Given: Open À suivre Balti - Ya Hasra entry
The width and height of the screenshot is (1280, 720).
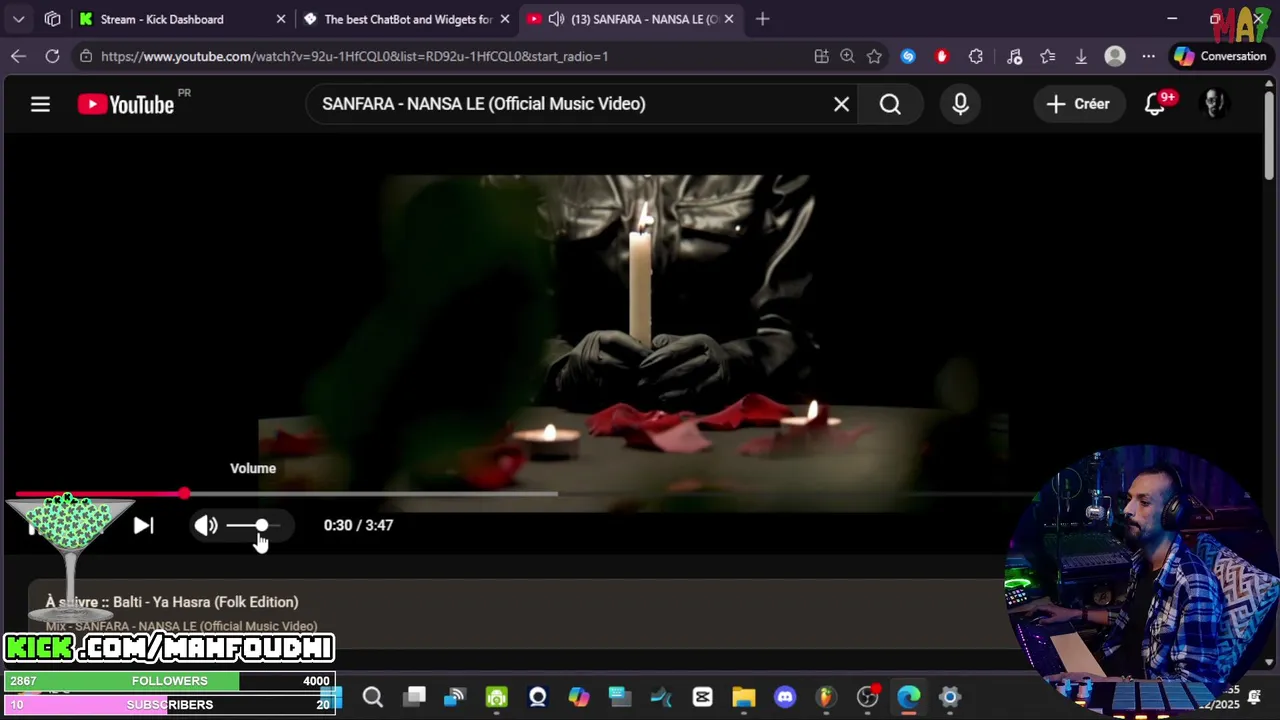Looking at the screenshot, I should coord(172,602).
